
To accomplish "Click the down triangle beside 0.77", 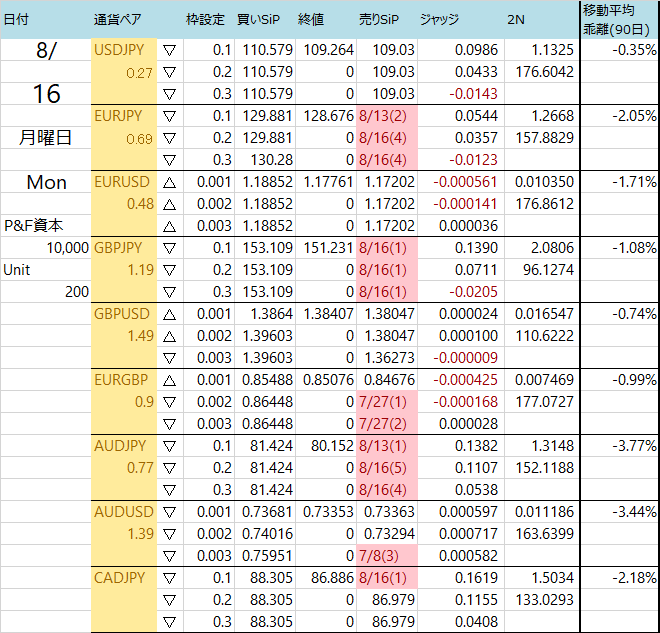I will coord(169,468).
